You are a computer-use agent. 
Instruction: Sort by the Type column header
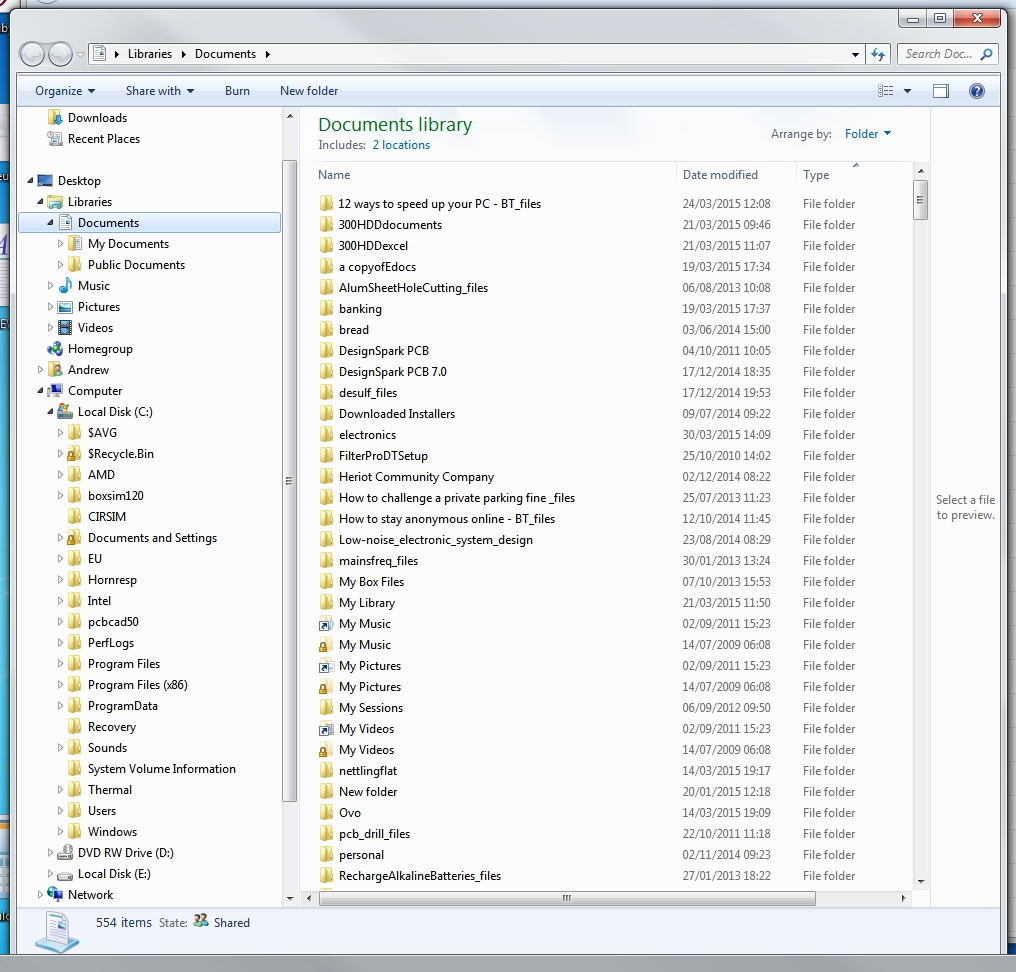[854, 175]
